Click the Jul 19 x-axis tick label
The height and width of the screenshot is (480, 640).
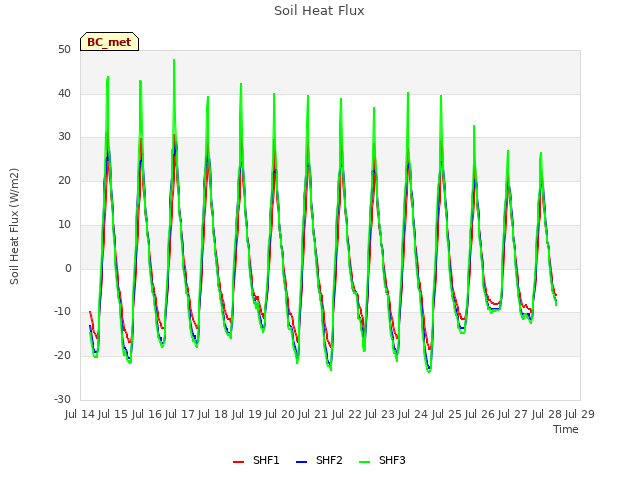(x=247, y=414)
